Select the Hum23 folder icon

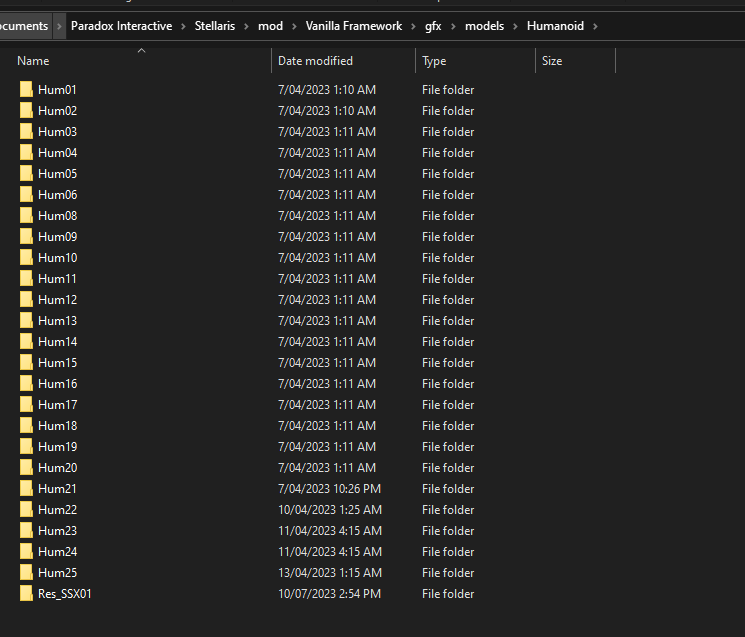click(26, 530)
